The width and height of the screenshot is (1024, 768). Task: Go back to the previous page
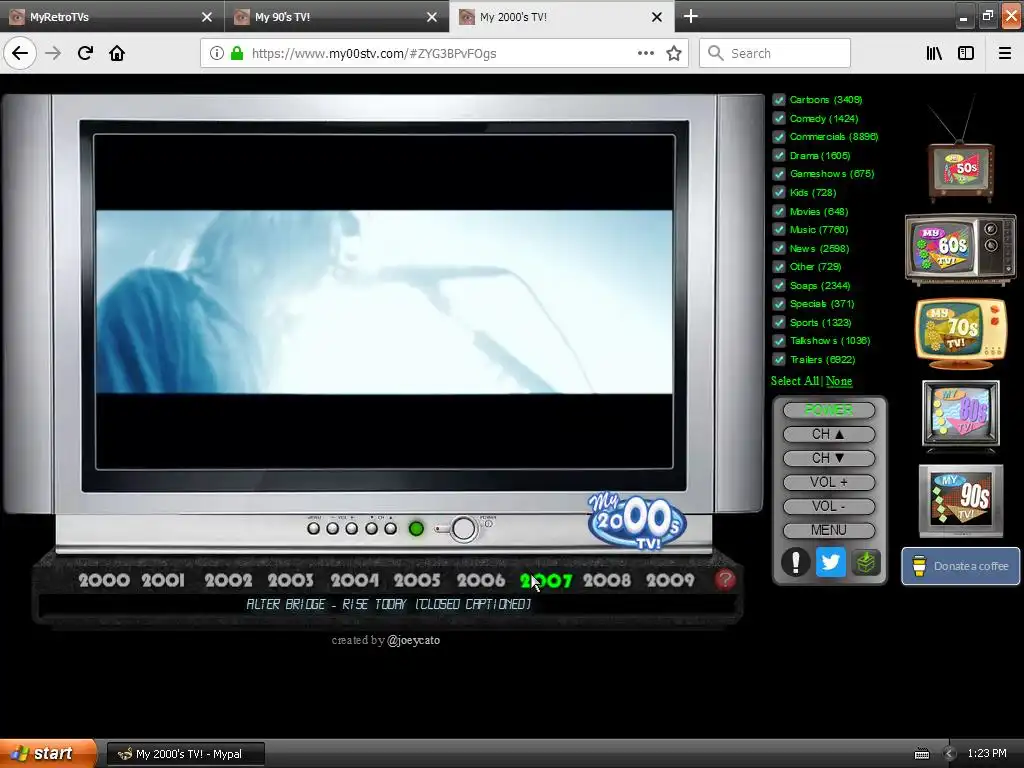20,53
